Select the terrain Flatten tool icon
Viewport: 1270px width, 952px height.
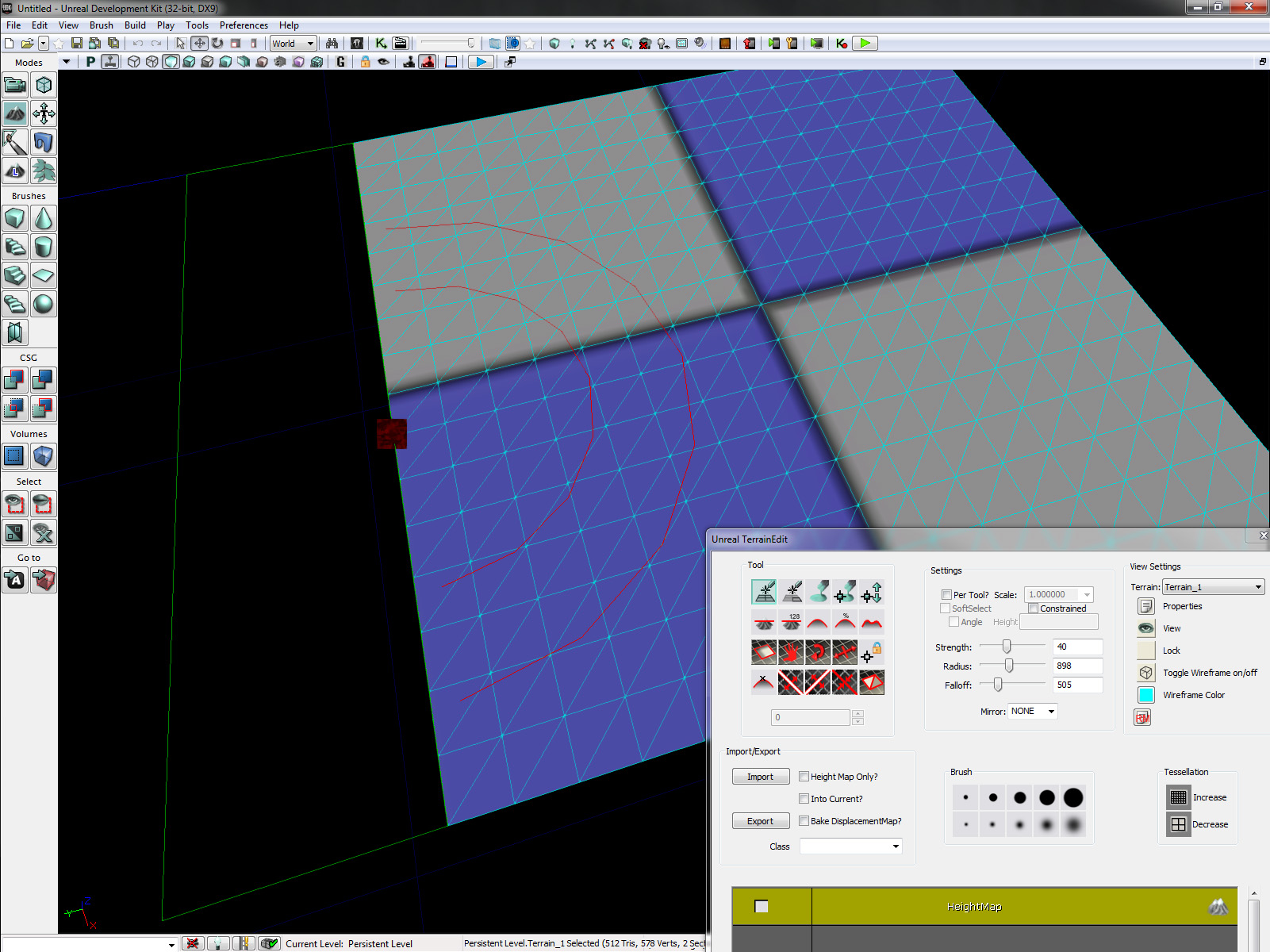[764, 622]
